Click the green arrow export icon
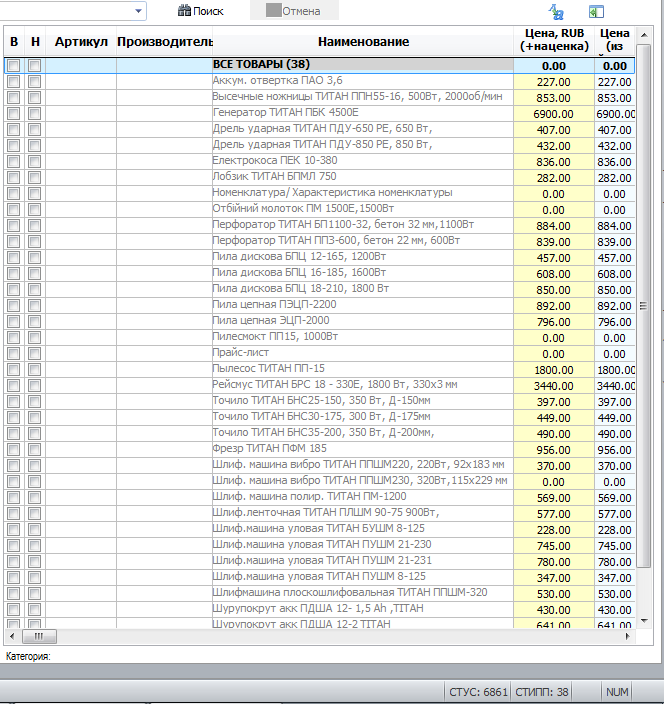 (x=596, y=12)
